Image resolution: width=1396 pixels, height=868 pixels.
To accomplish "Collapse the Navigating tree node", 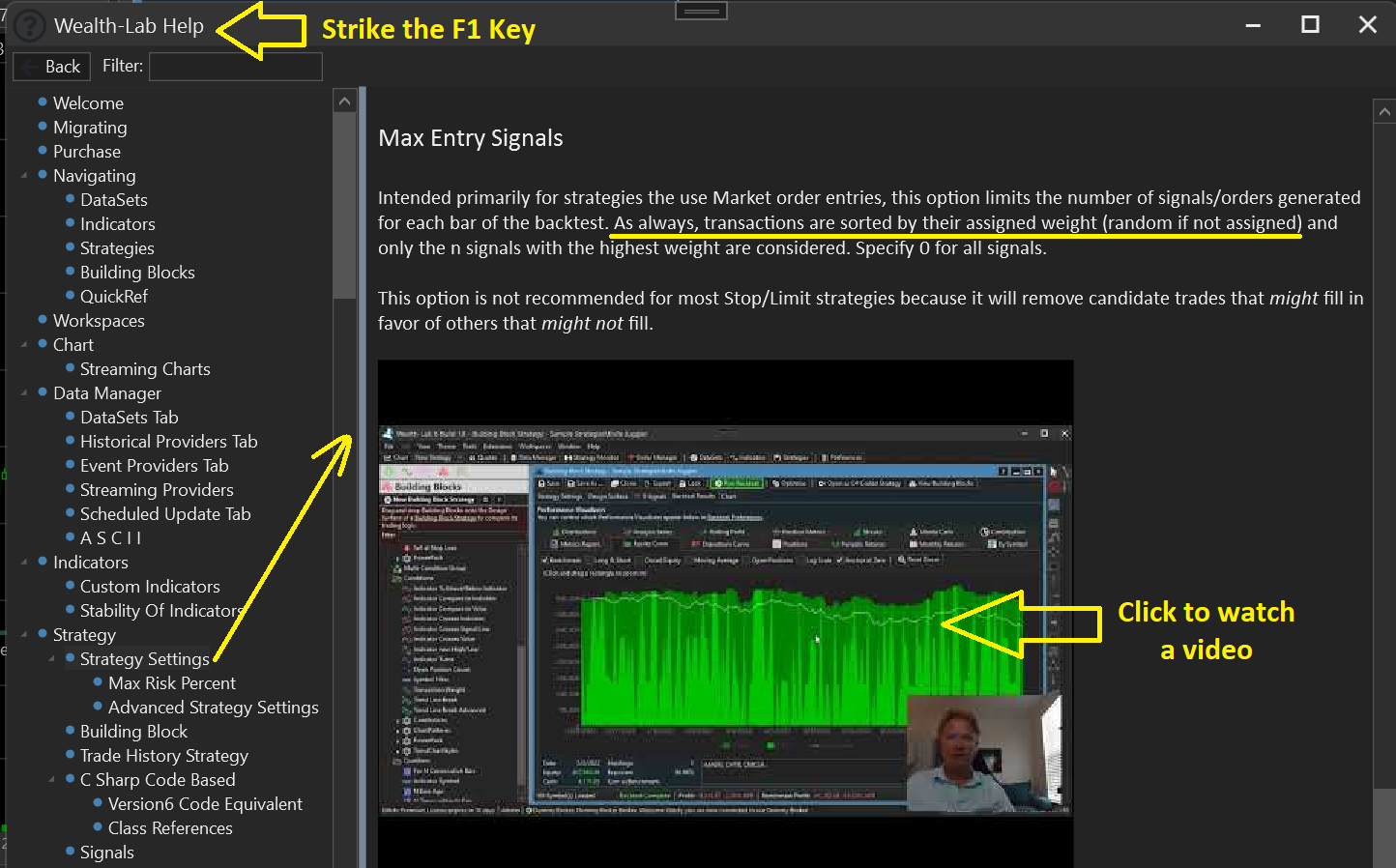I will pyautogui.click(x=24, y=176).
